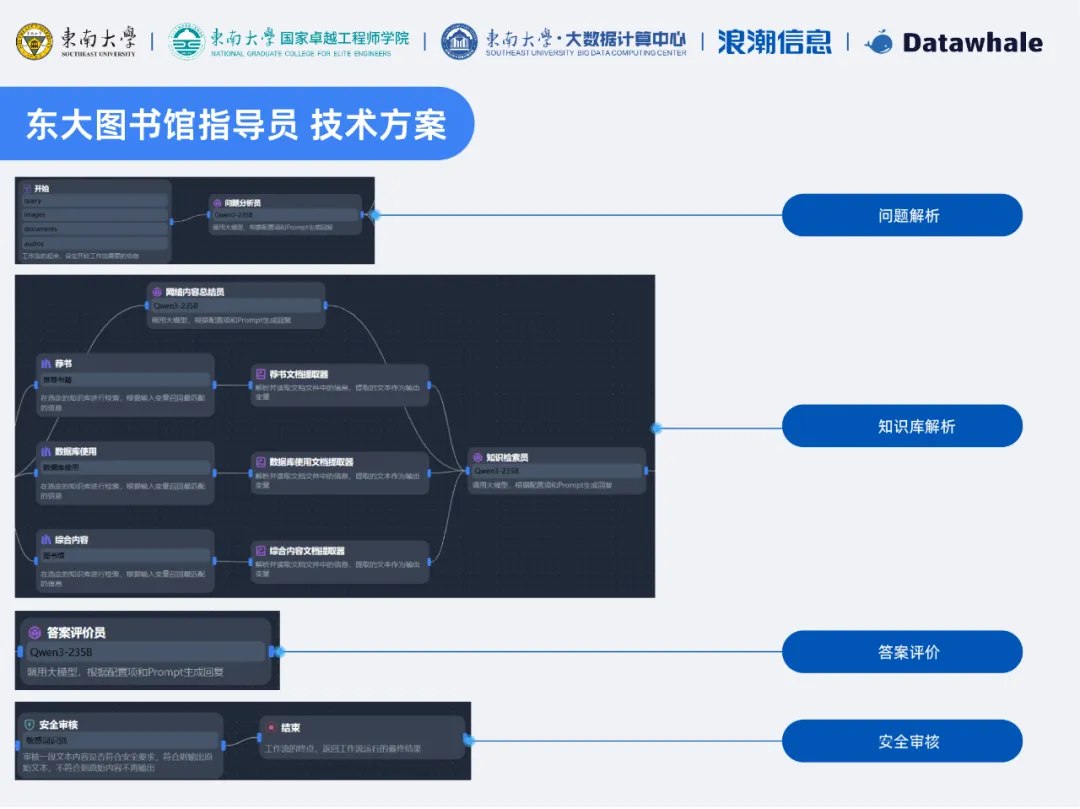Screen dimensions: 1080x809
Task: Click the shield icon on 安全审核 node
Action: click(29, 724)
